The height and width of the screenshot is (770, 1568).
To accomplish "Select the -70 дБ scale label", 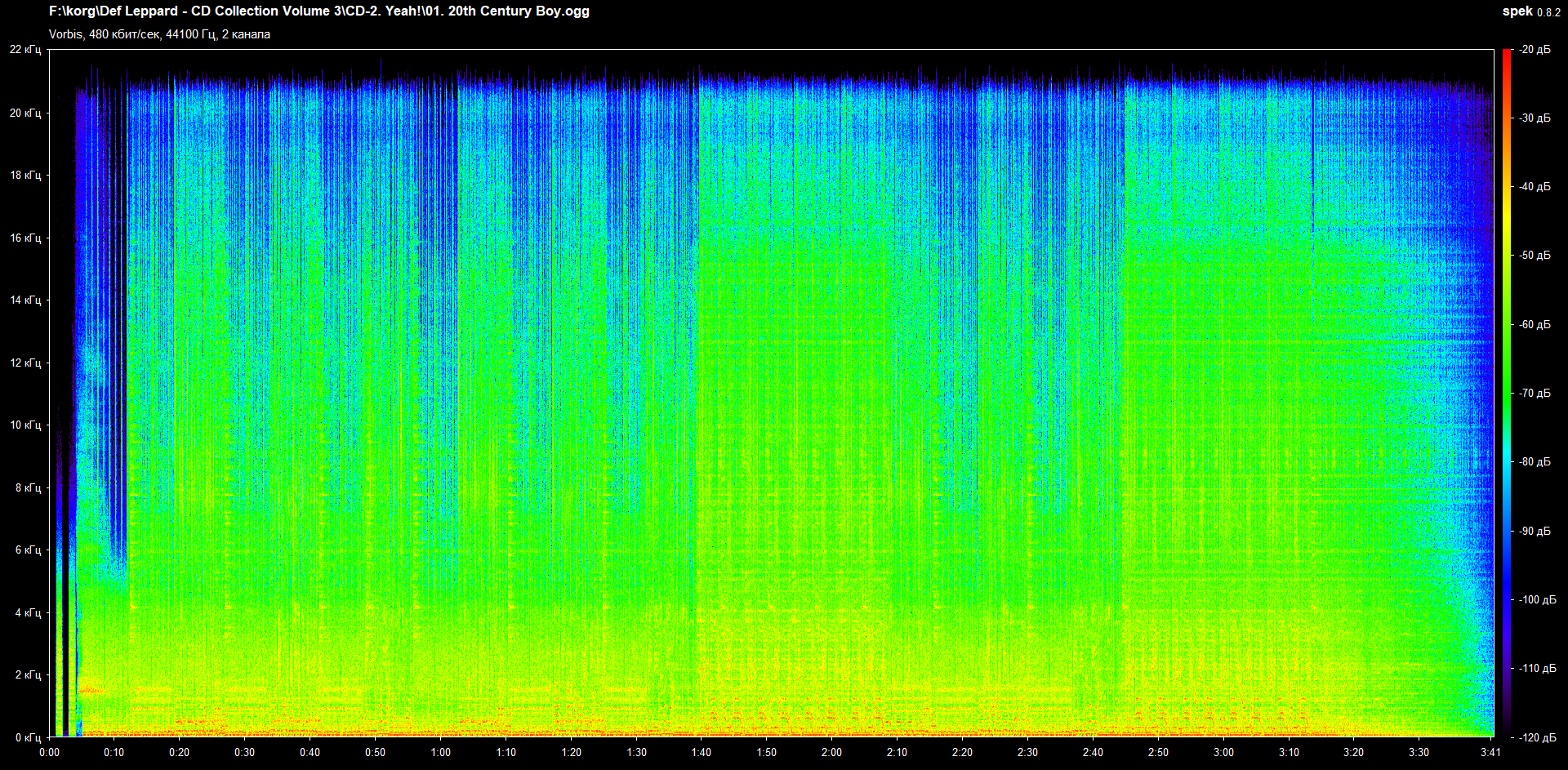I will point(1535,394).
